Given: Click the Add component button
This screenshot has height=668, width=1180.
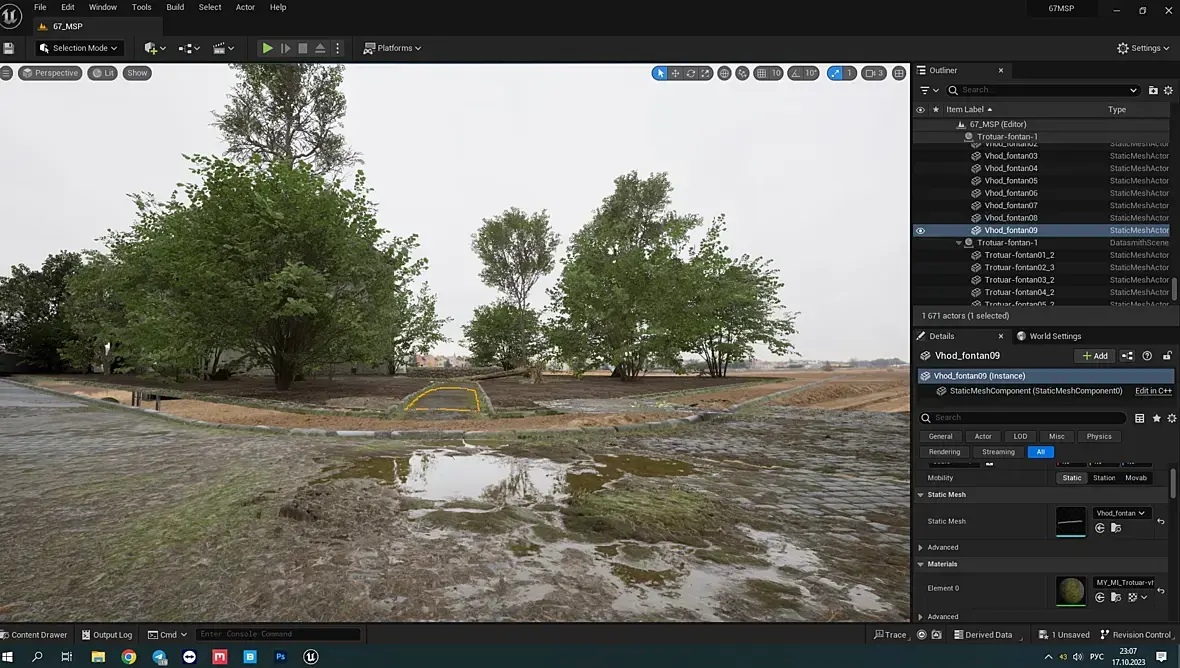Looking at the screenshot, I should [x=1095, y=356].
